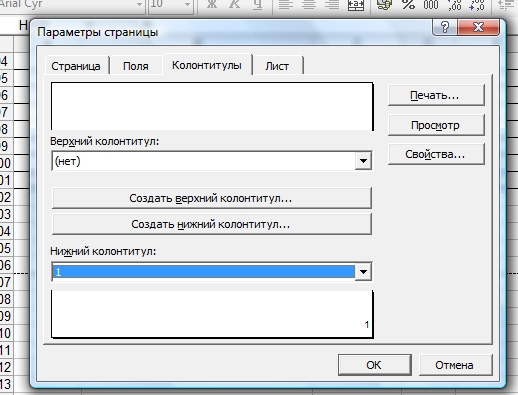This screenshot has height=395, width=518.
Task: Switch to the Лист tab
Action: [x=277, y=66]
